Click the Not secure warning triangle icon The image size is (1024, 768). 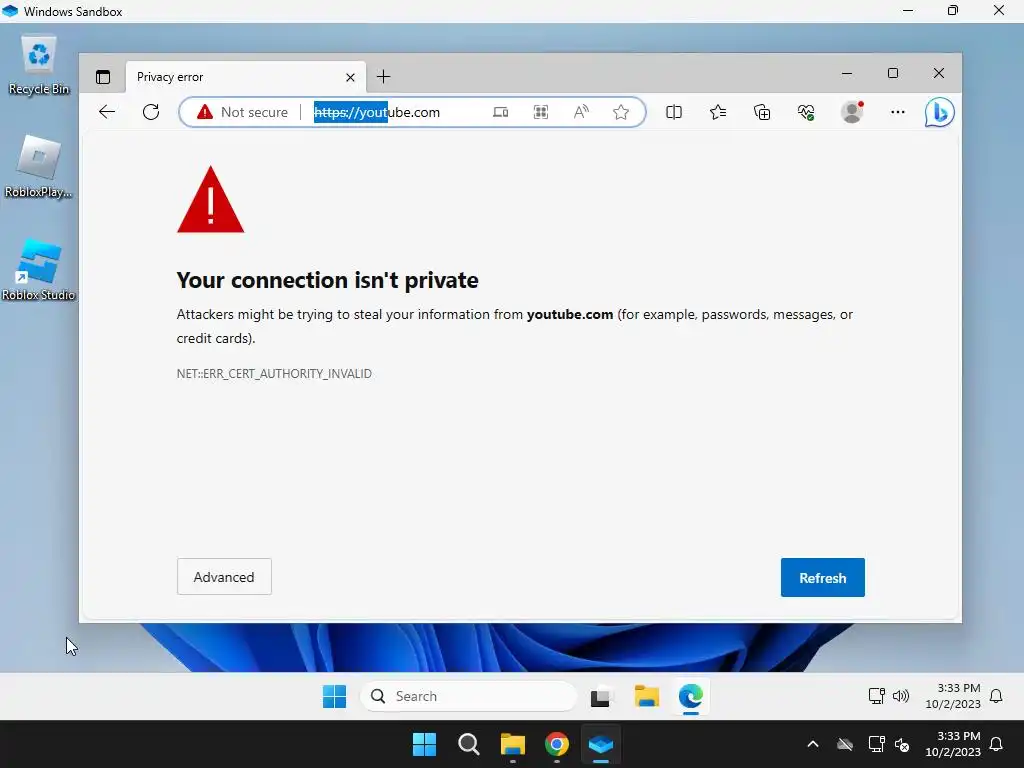tap(205, 112)
